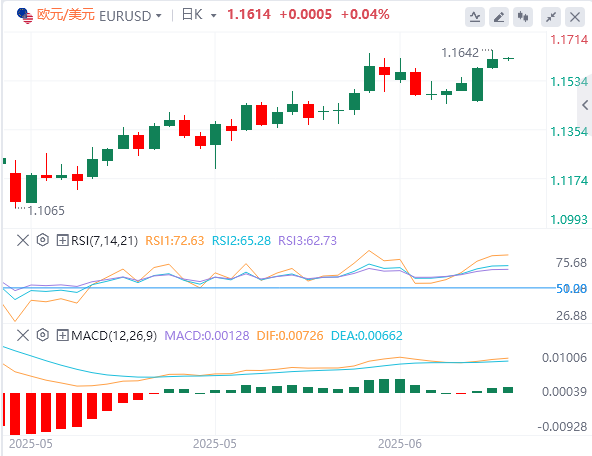Viewport: 592px width, 456px height.
Task: Remove the MACD indicator panel
Action: [23, 335]
